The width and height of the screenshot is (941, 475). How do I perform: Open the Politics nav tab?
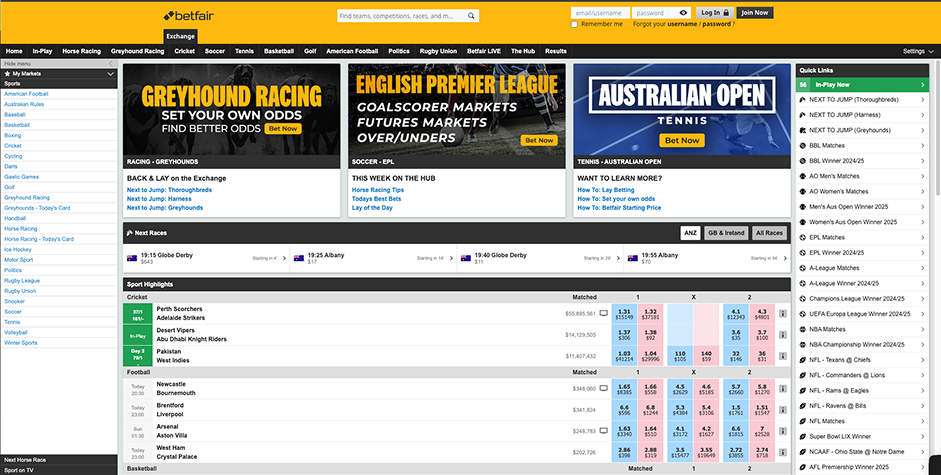point(398,52)
